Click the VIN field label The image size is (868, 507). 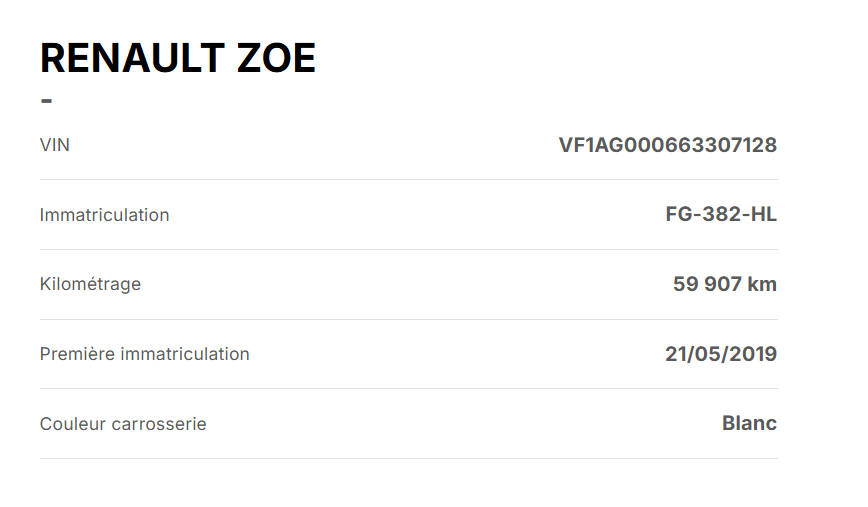tap(55, 145)
